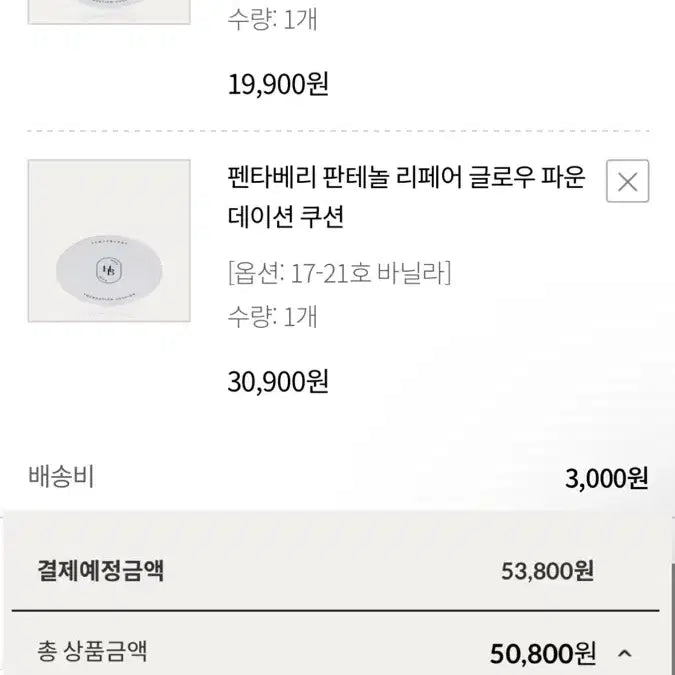Click the 30,900원 cushion price
Viewport: 675px width, 675px height.
pos(278,381)
